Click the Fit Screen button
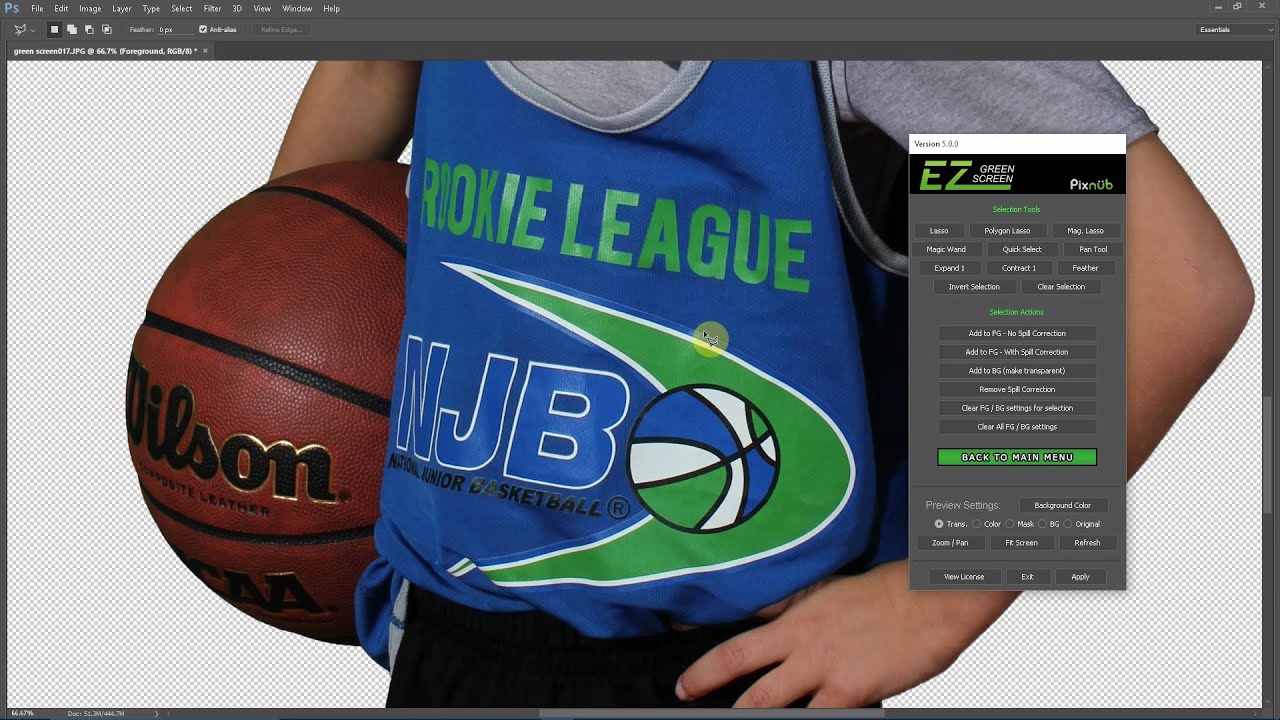Screen dimensions: 1280x720 pyautogui.click(x=1021, y=543)
